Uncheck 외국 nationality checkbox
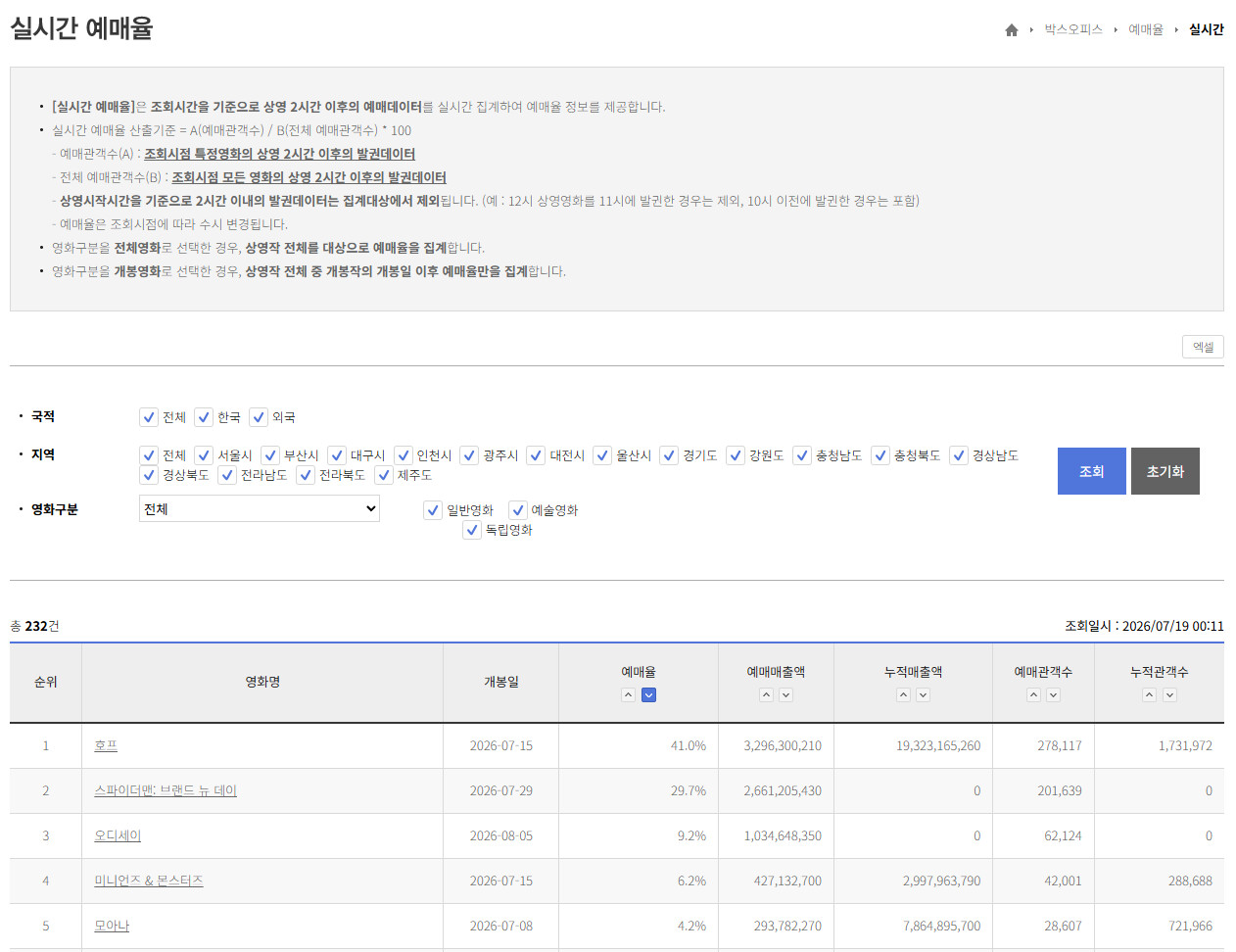This screenshot has width=1236, height=952. click(259, 417)
